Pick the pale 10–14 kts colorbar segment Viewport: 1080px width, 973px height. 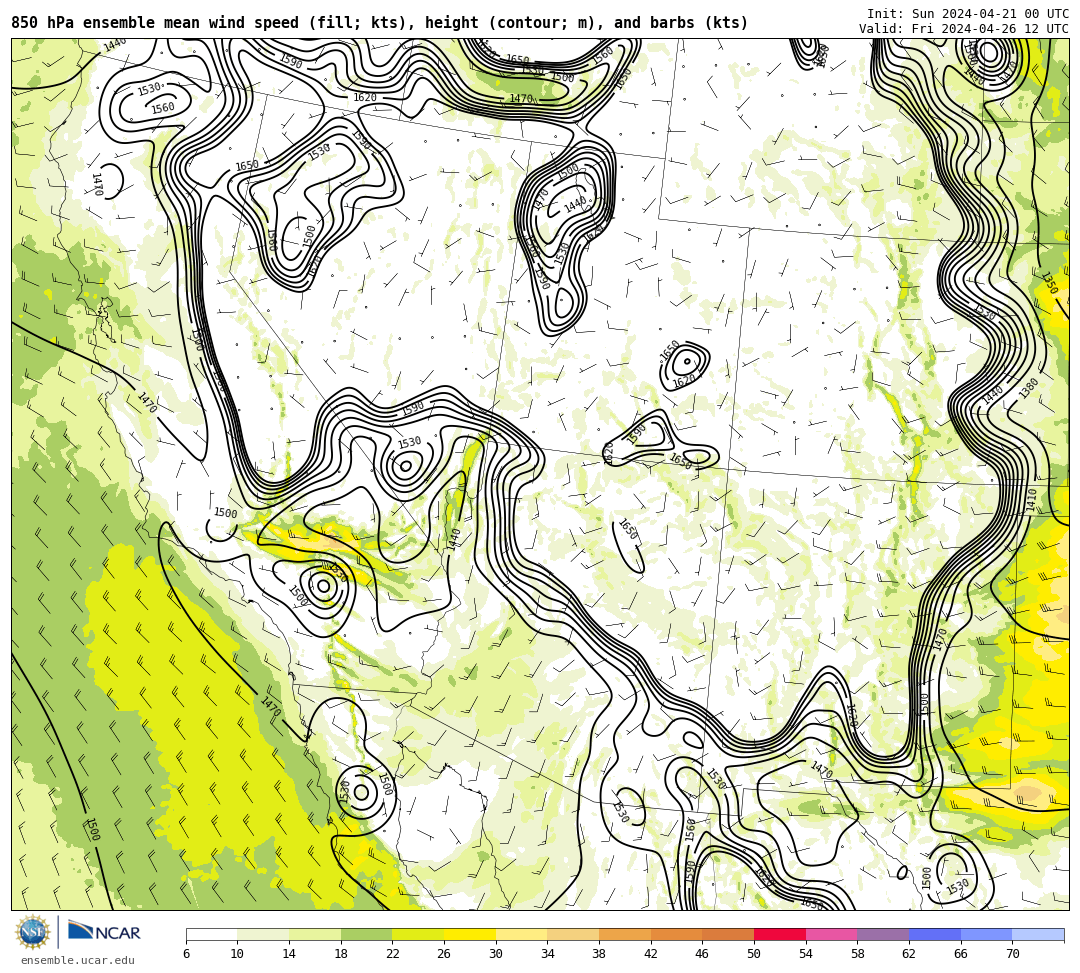tap(263, 934)
